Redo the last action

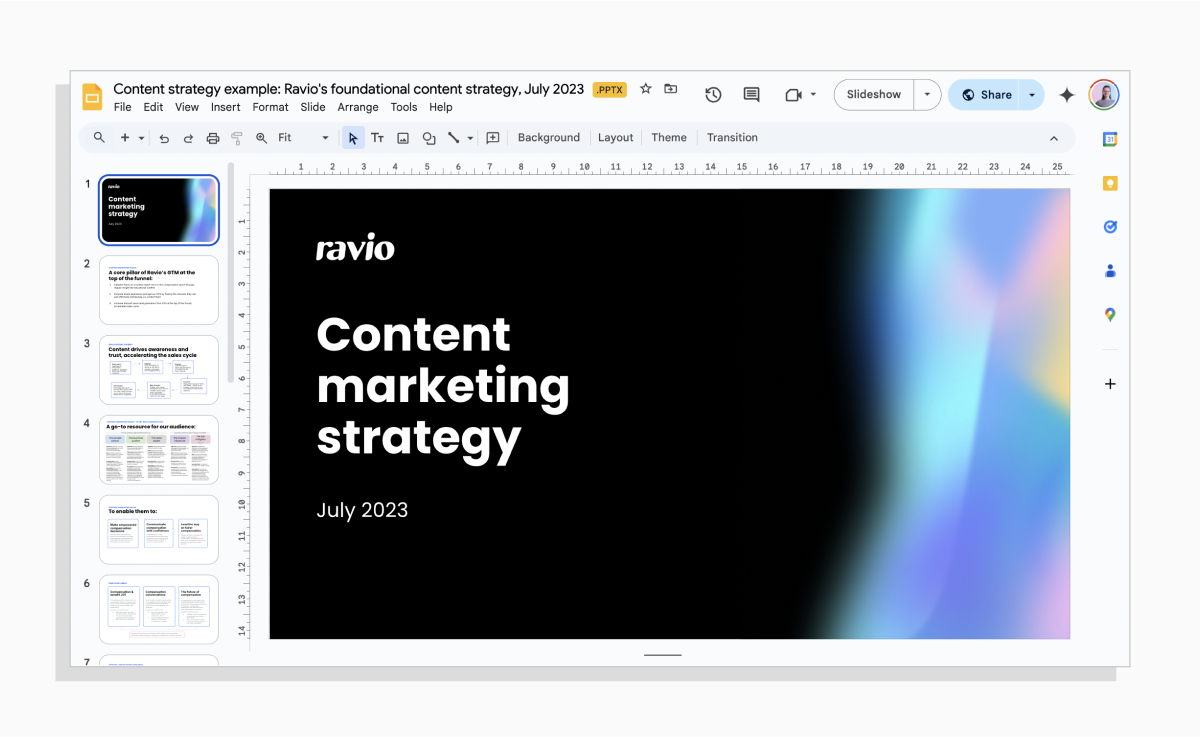click(x=188, y=138)
